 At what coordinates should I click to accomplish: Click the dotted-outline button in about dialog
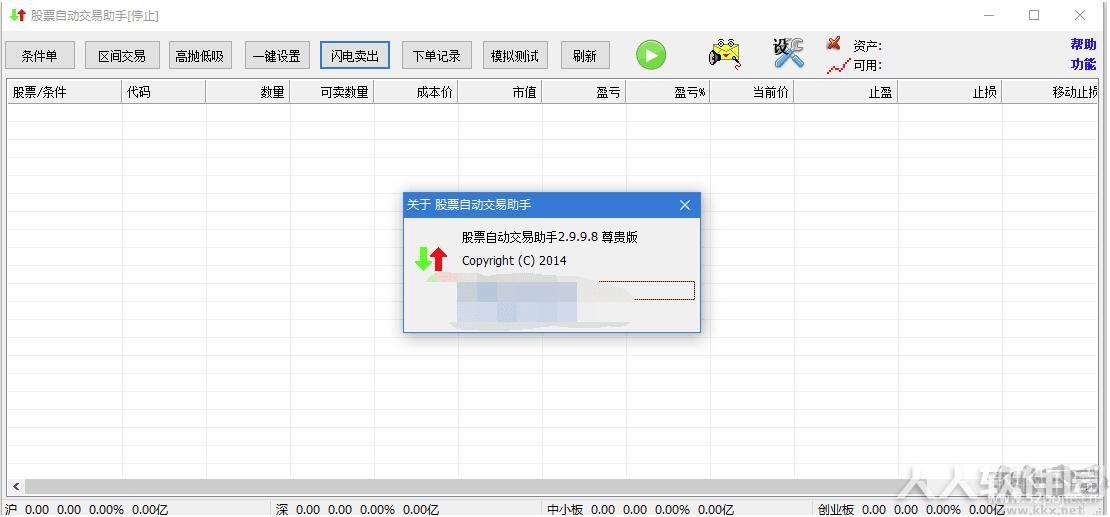coord(647,290)
